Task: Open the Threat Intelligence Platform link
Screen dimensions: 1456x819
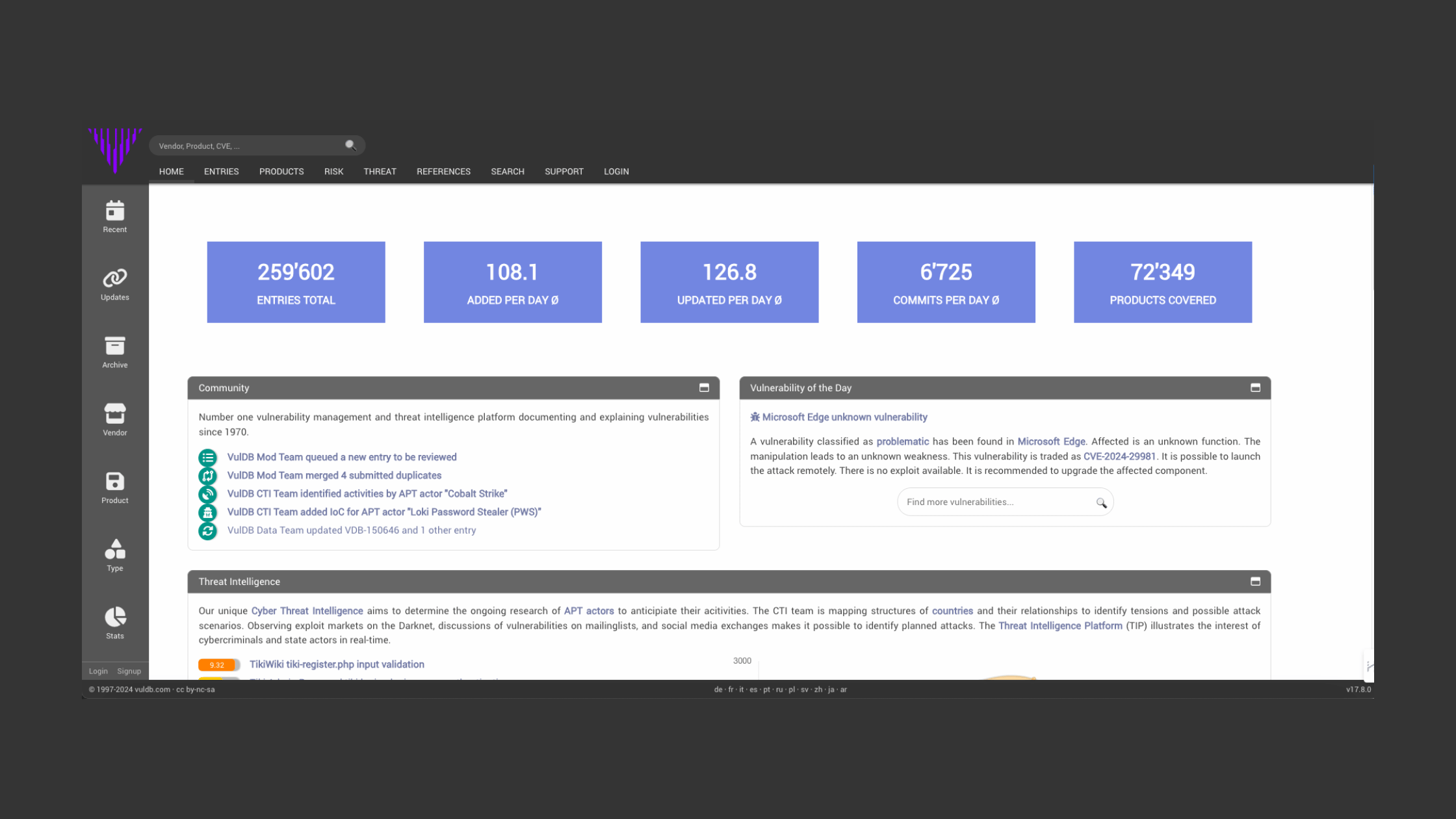Action: [x=1060, y=626]
